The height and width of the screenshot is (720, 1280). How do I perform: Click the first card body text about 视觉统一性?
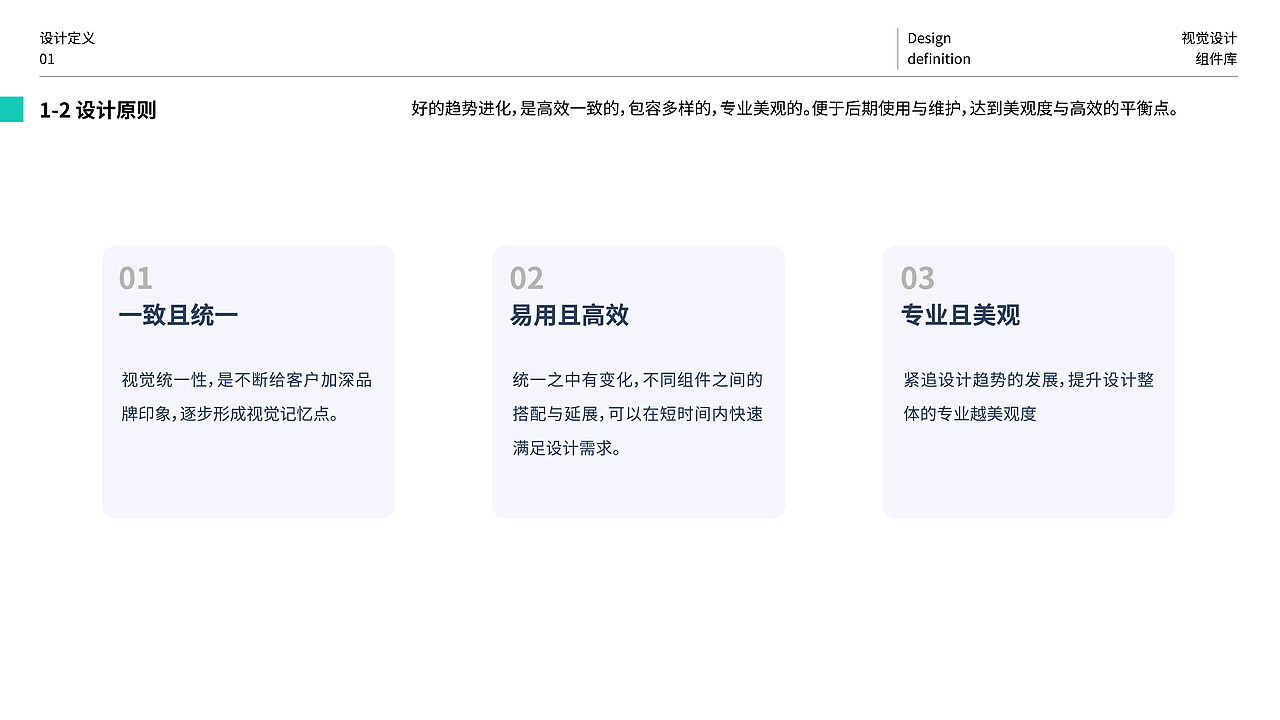tap(248, 397)
